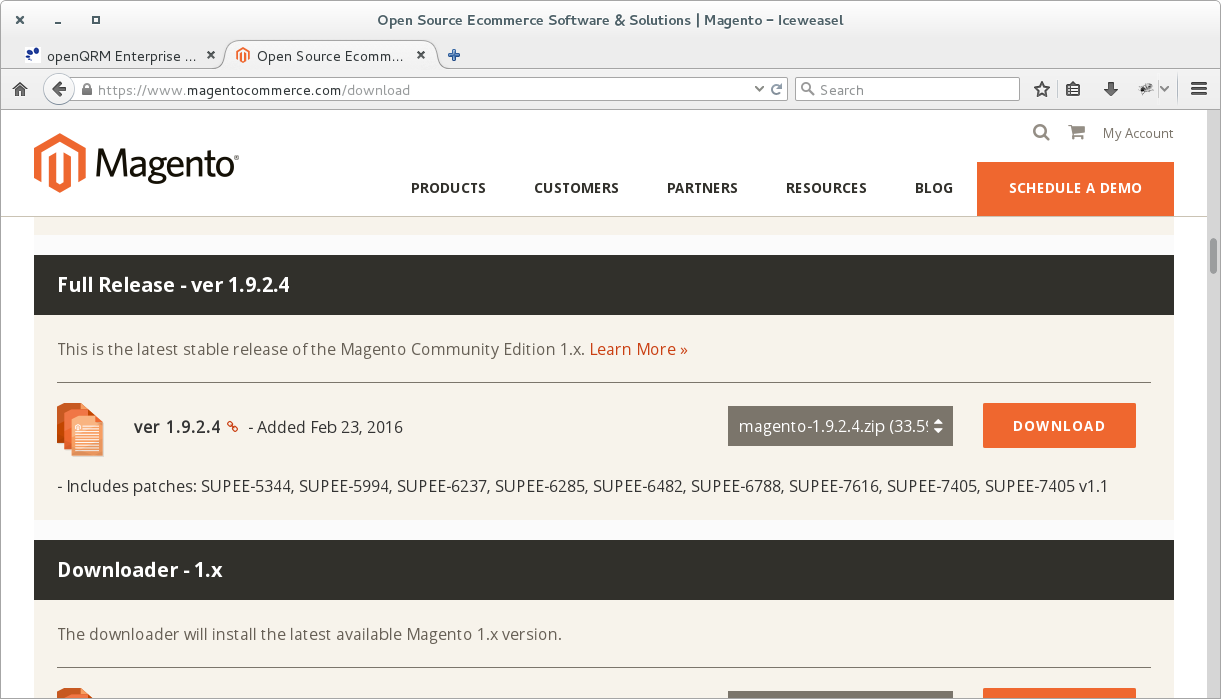Expand the URL history dropdown
This screenshot has height=699, width=1221.
[759, 90]
